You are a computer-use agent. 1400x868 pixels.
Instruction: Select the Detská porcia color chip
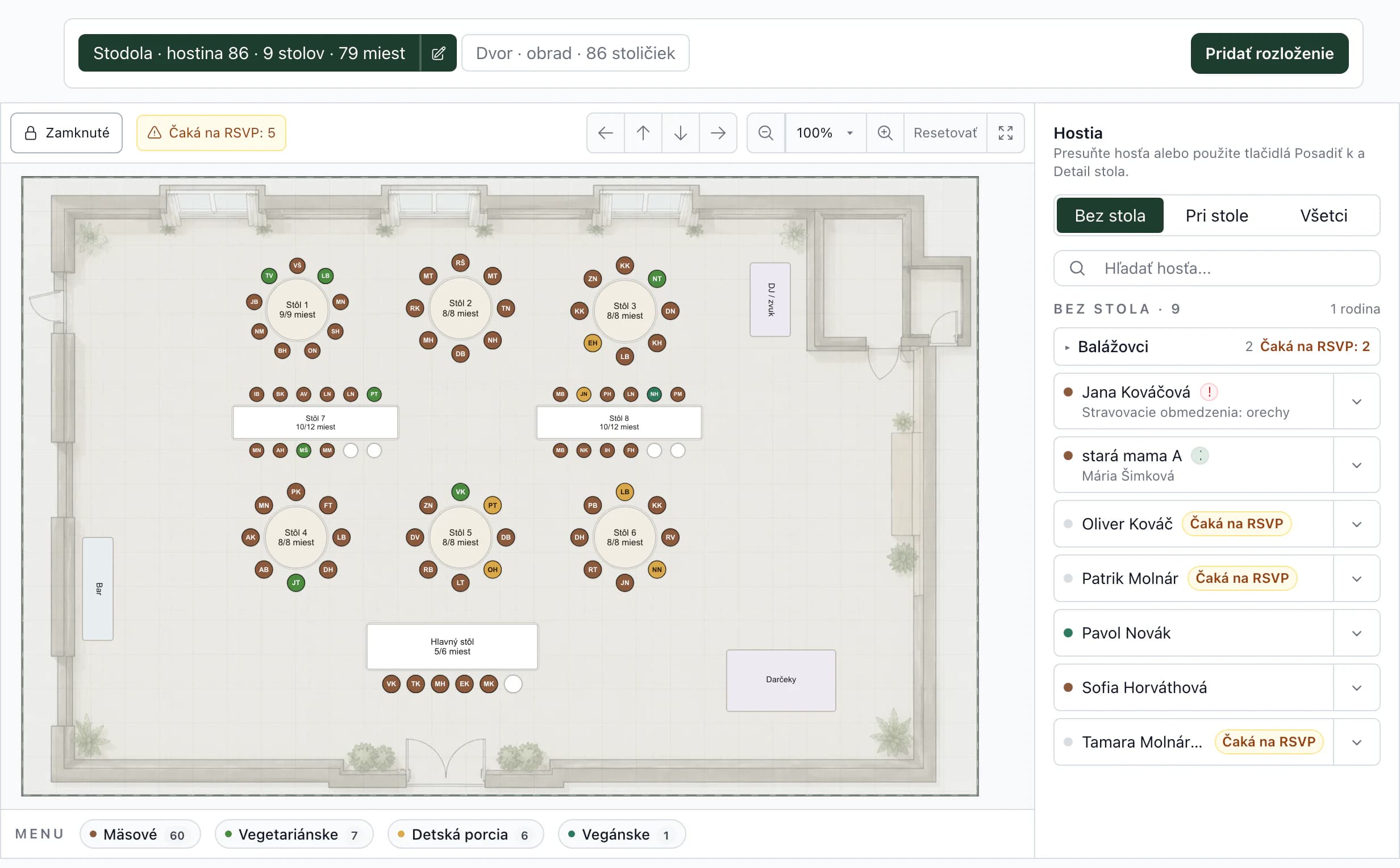pyautogui.click(x=465, y=834)
